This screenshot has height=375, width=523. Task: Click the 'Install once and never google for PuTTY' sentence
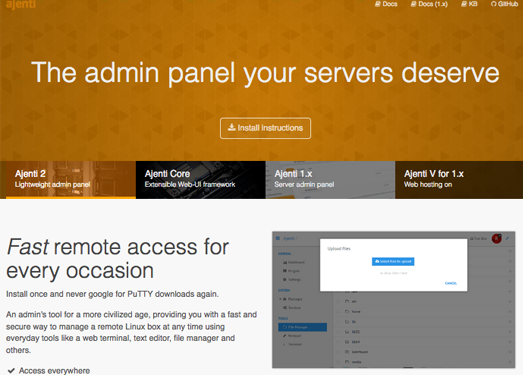[112, 294]
